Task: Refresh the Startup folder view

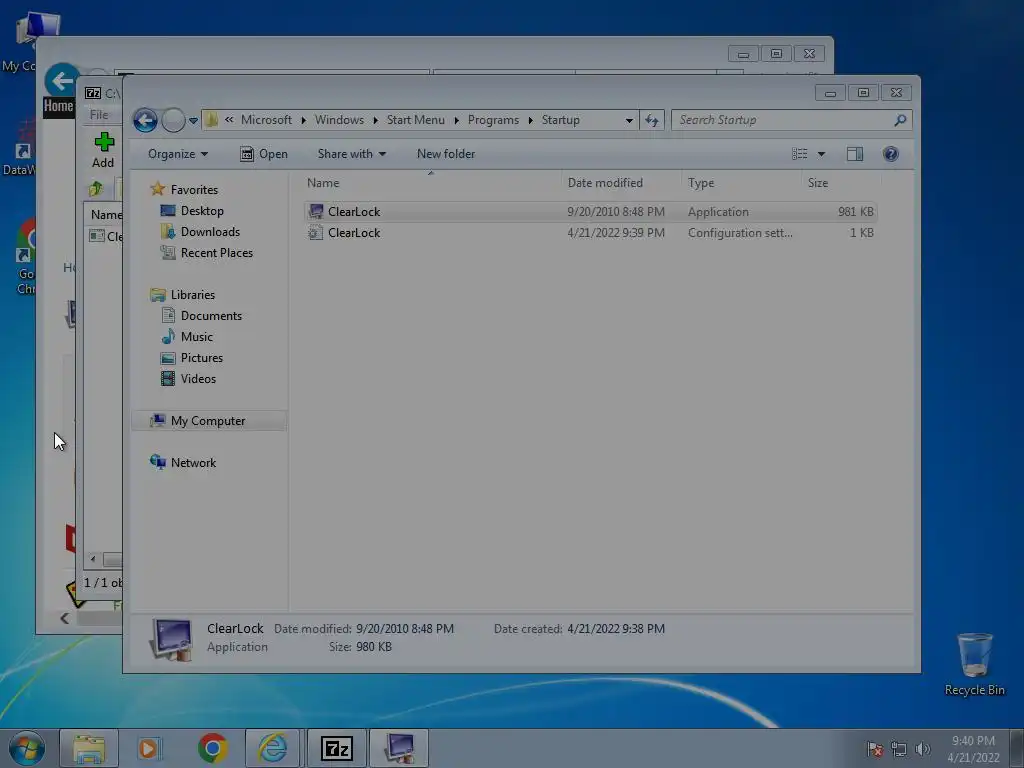Action: pos(652,120)
